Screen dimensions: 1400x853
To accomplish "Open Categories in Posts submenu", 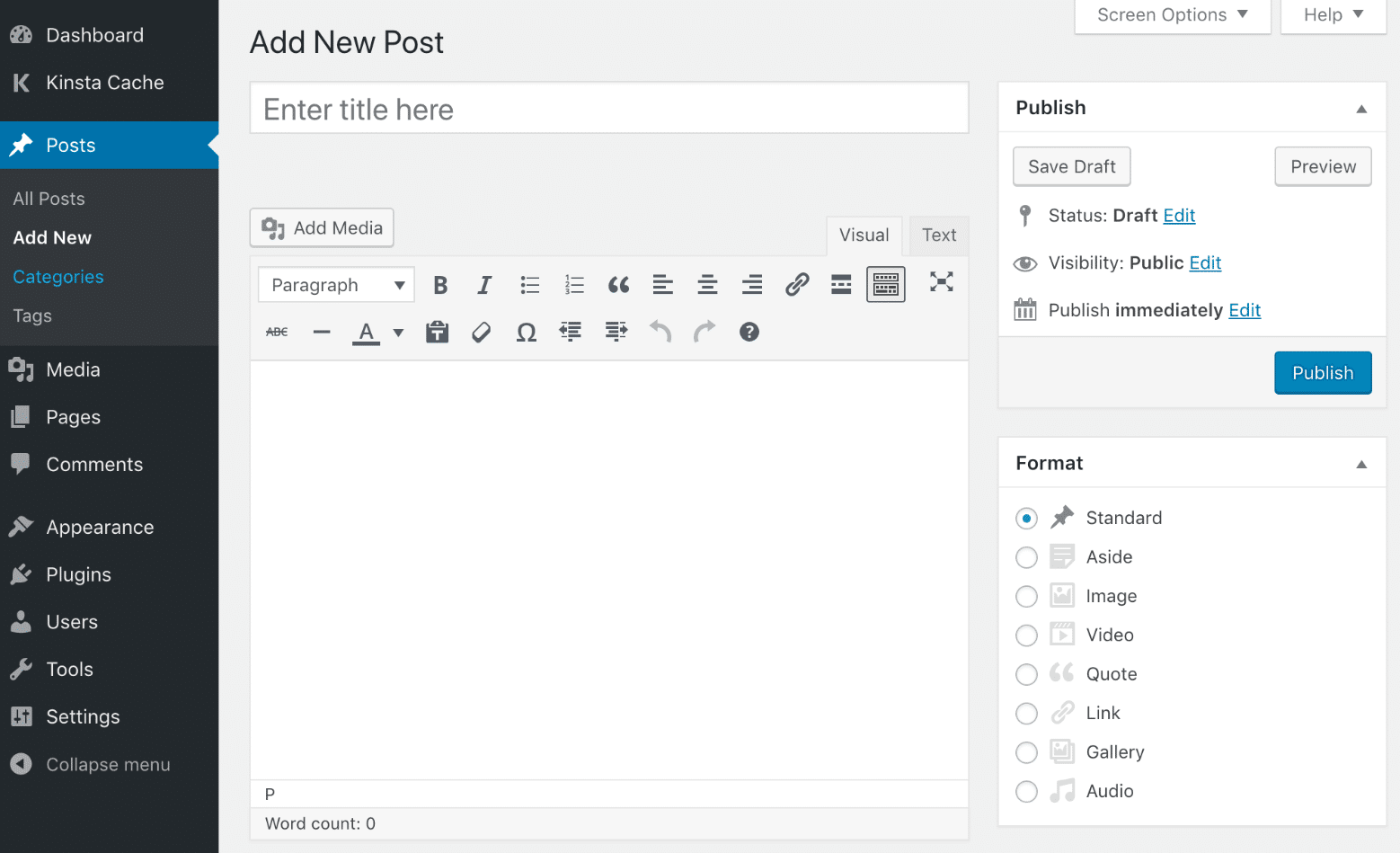I will click(58, 277).
